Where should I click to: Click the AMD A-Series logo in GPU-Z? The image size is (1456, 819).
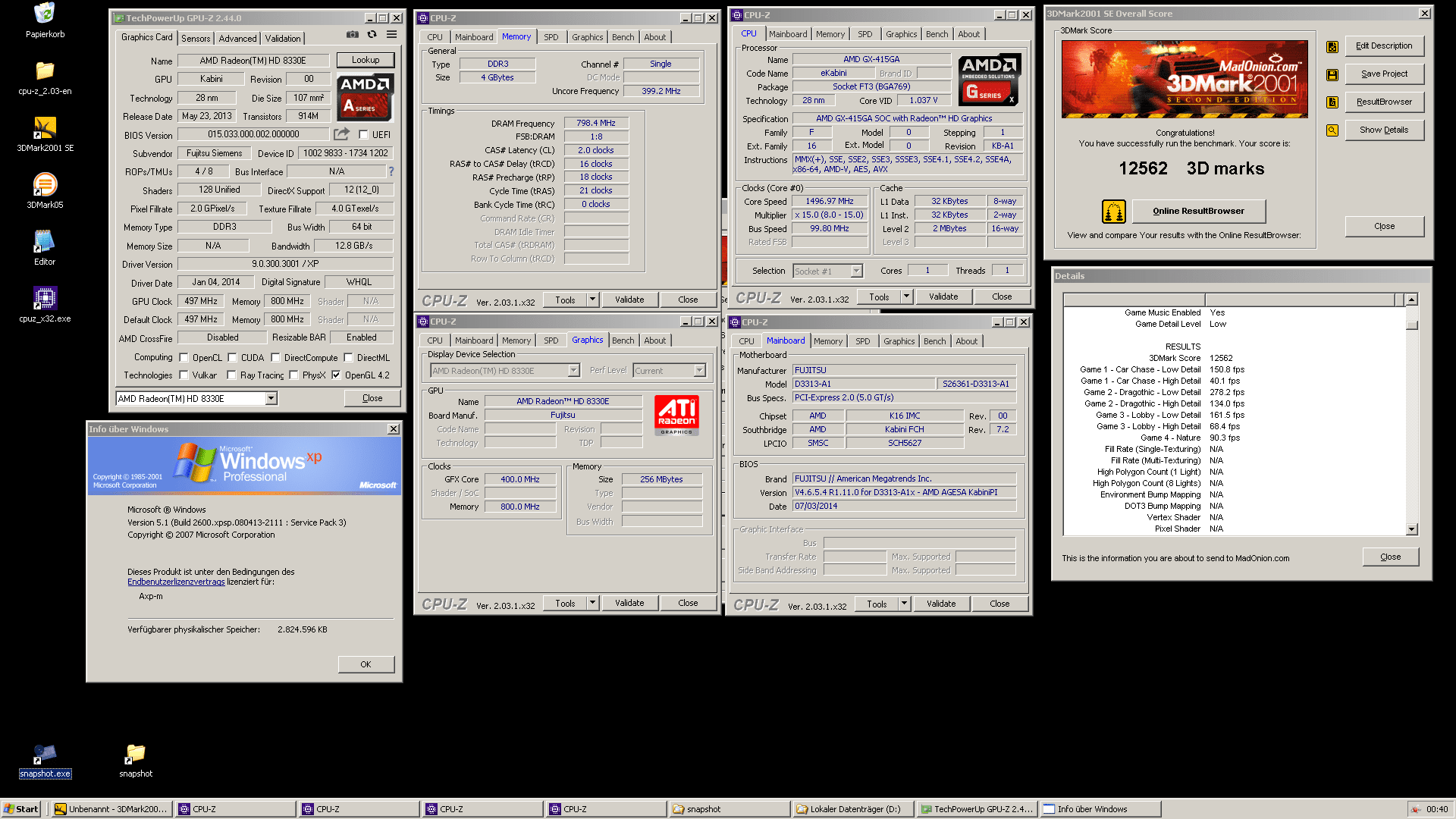tap(366, 97)
